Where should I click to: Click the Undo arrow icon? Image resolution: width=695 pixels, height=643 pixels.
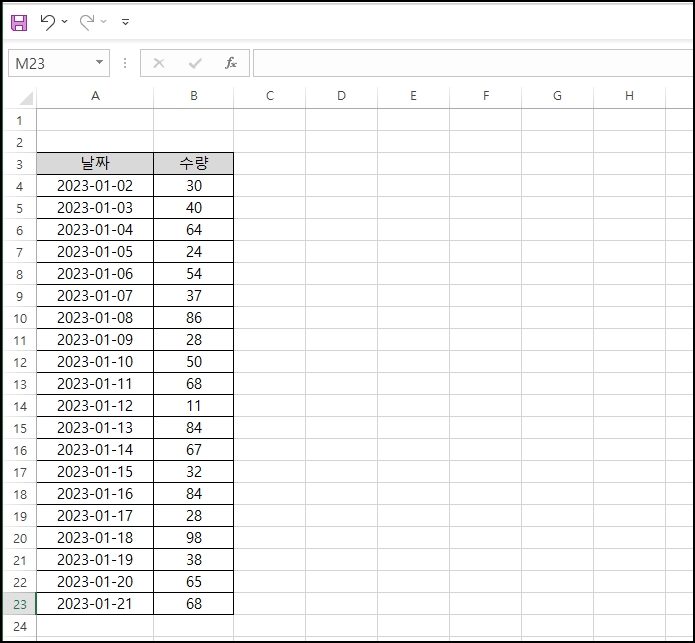tap(47, 22)
